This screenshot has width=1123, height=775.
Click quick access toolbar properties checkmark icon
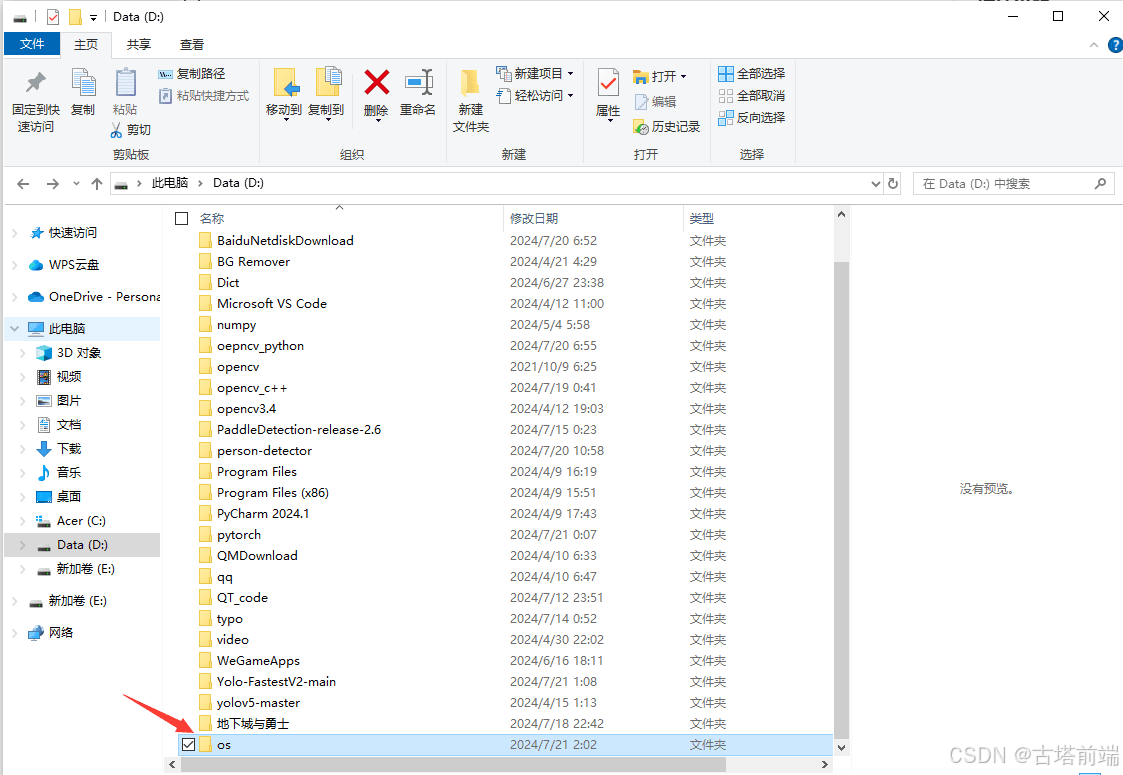tap(53, 16)
